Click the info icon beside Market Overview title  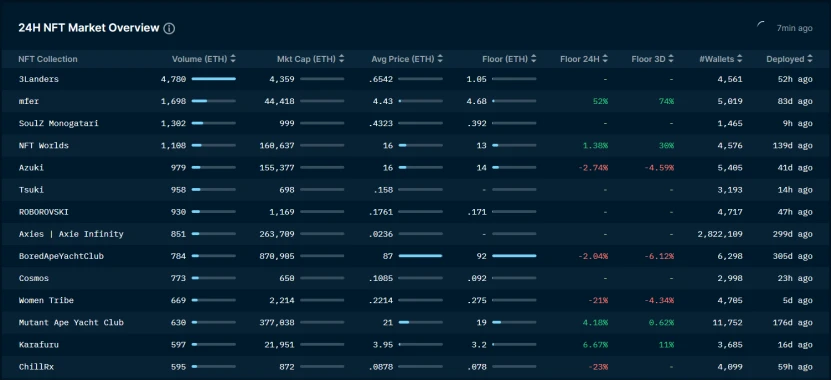coord(169,29)
